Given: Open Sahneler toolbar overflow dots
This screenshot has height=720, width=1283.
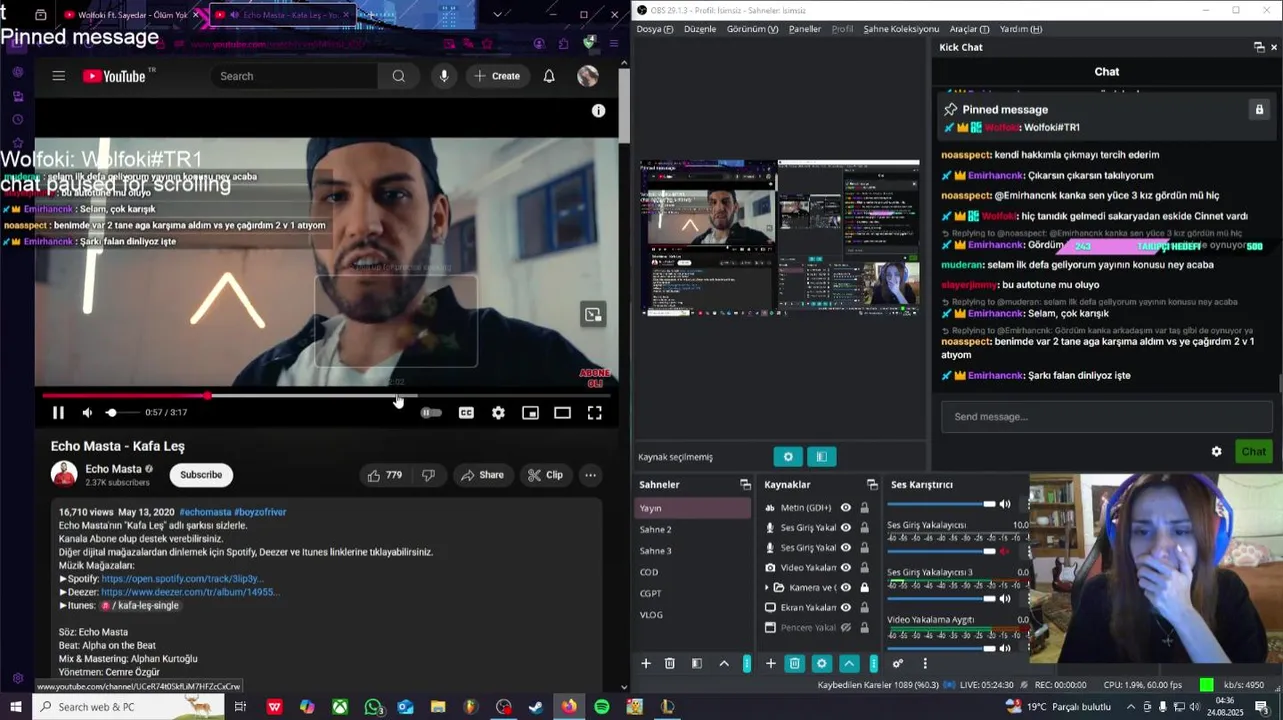Looking at the screenshot, I should pos(746,663).
